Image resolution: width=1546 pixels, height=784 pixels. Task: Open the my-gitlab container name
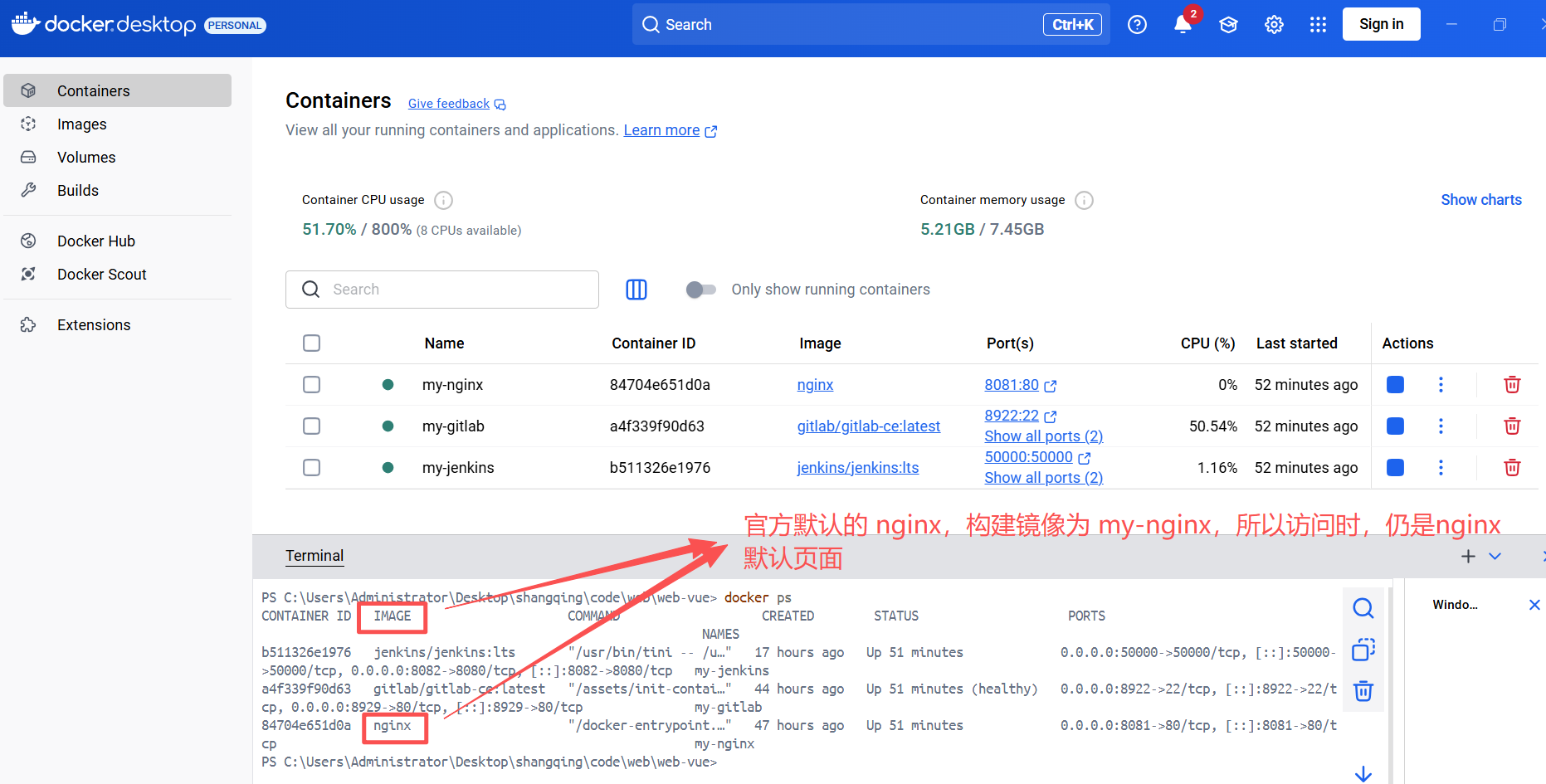point(453,426)
